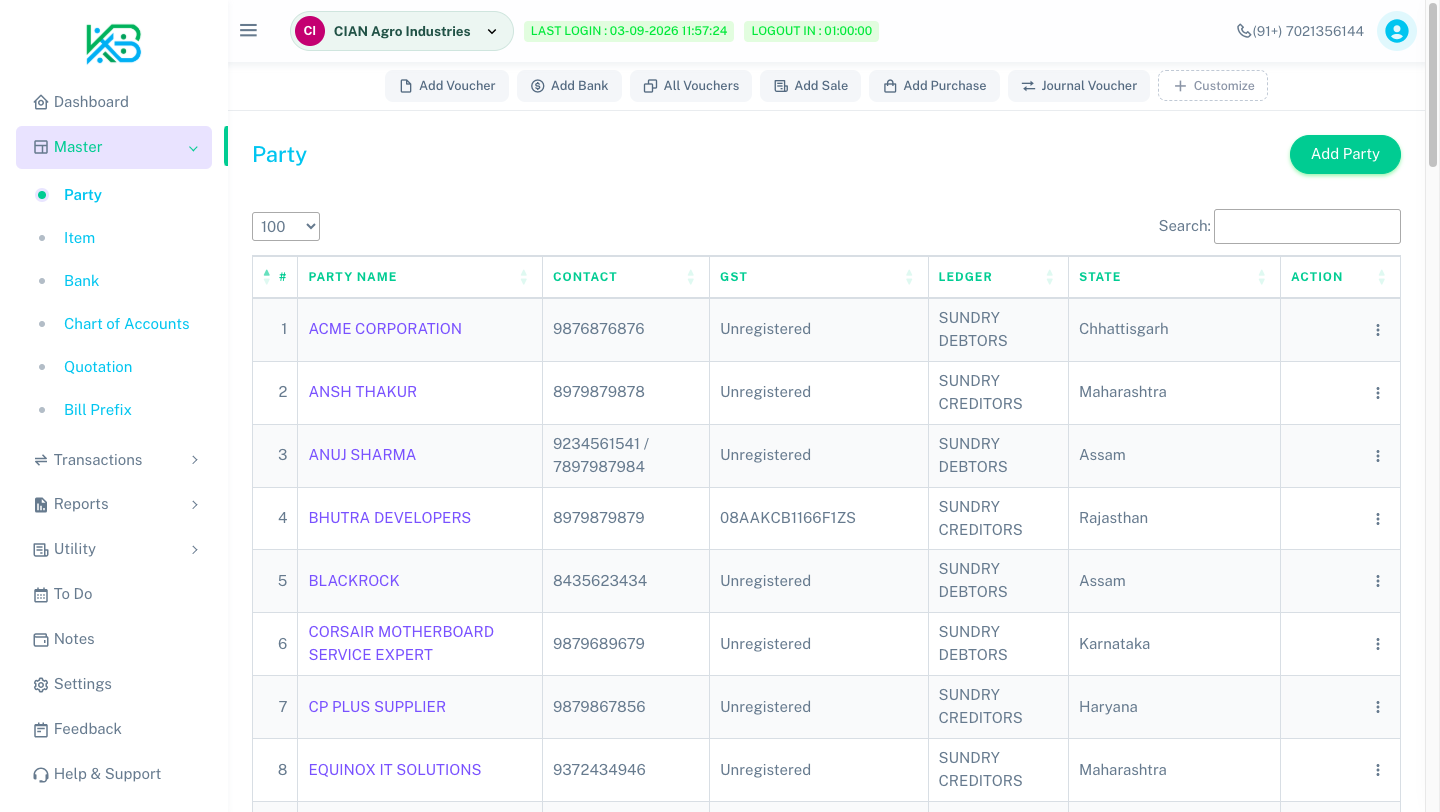Open the Journal Voucher shortcut
This screenshot has height=812, width=1440.
[x=1079, y=86]
